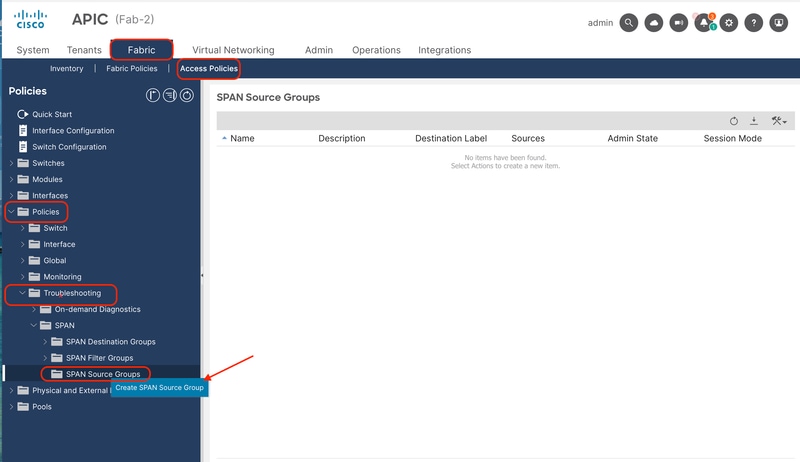Click the sidebar collapse handle

pos(202,275)
